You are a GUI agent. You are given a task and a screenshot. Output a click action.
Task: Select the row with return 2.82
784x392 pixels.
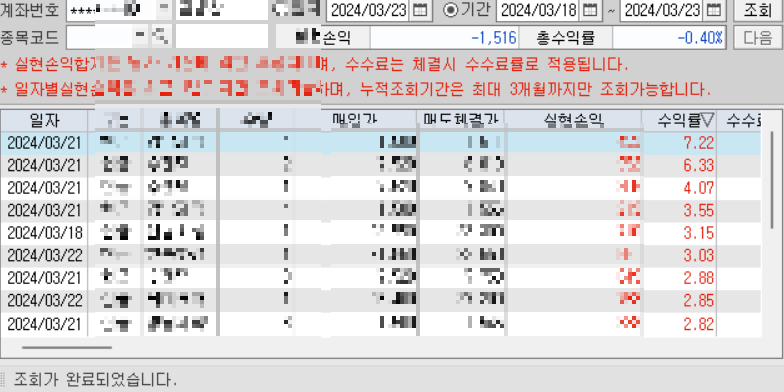(381, 324)
